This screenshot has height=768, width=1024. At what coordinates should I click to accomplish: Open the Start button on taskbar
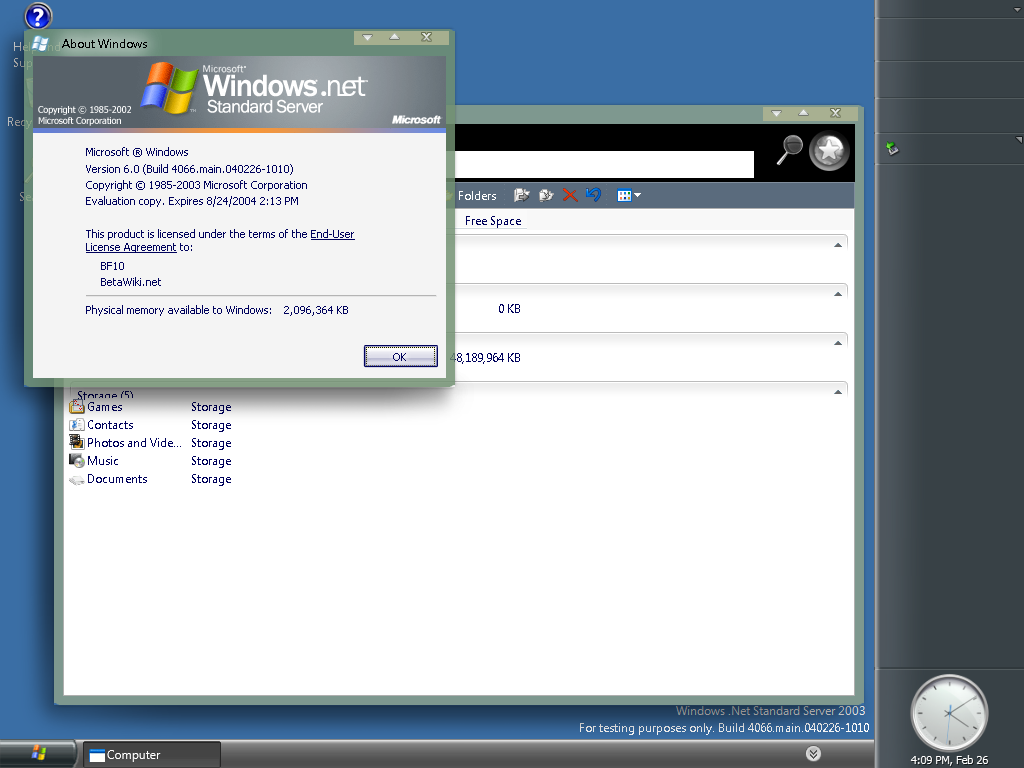[x=38, y=754]
